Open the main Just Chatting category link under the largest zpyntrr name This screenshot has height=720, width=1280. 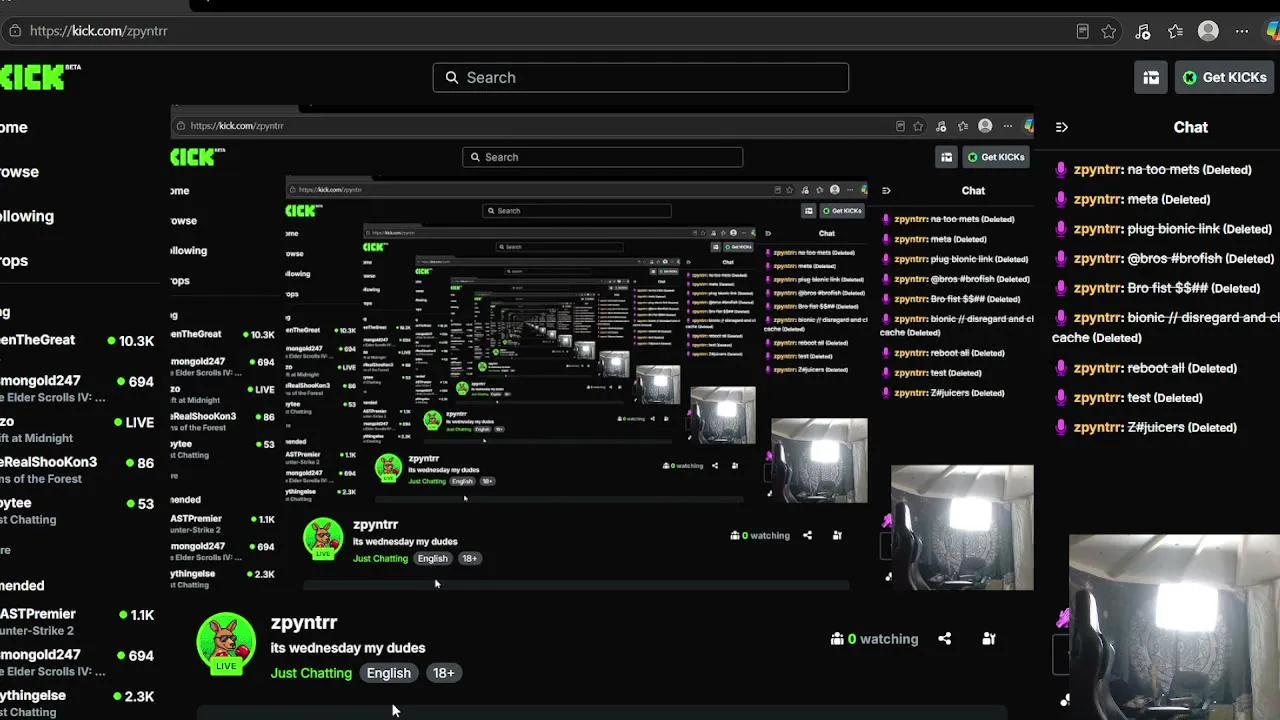pos(311,673)
